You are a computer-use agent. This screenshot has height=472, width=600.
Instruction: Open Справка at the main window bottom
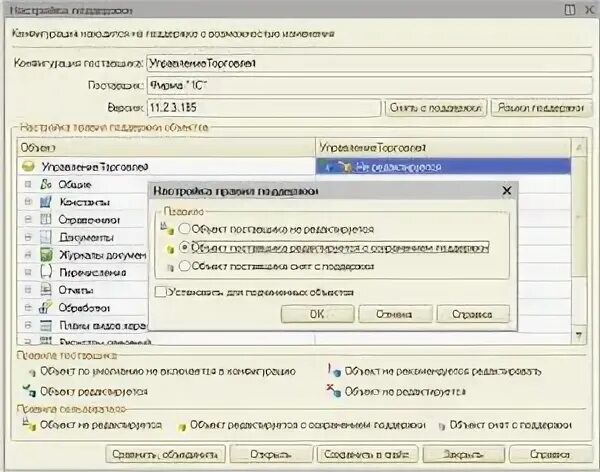pos(550,454)
